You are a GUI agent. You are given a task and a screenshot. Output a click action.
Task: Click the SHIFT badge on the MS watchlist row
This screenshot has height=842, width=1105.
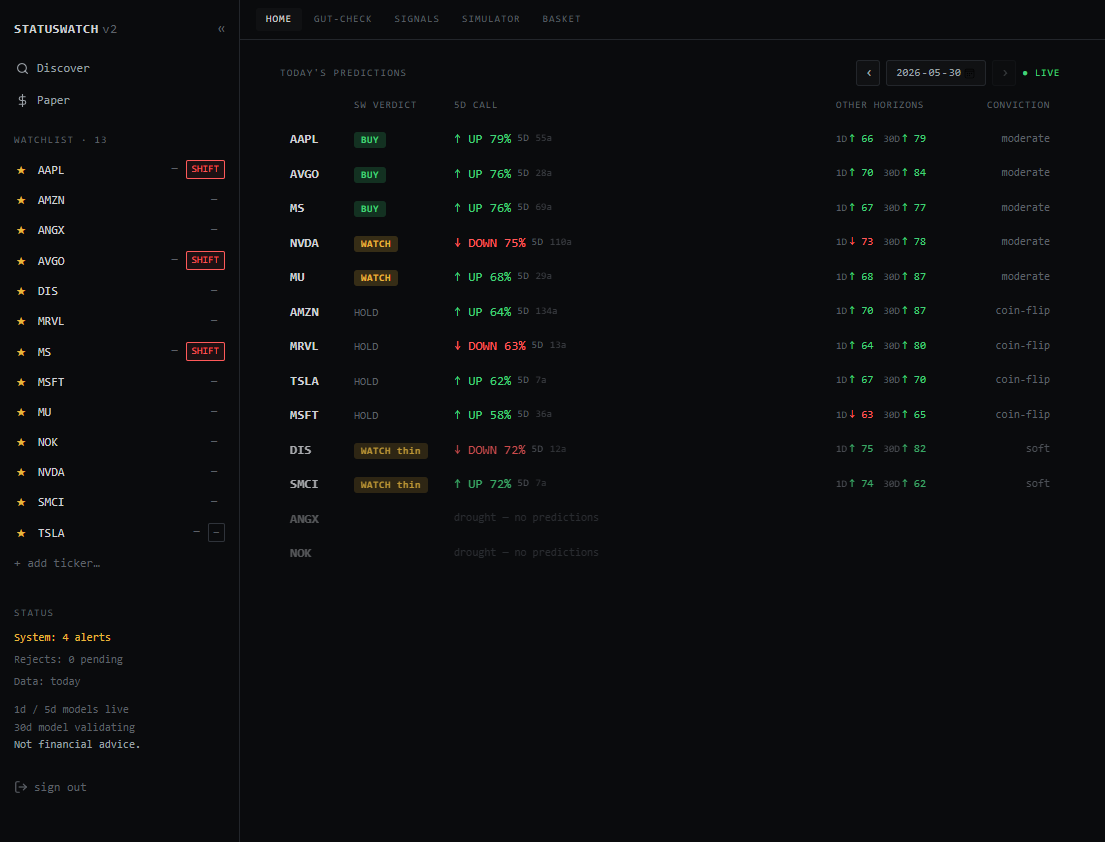[205, 351]
